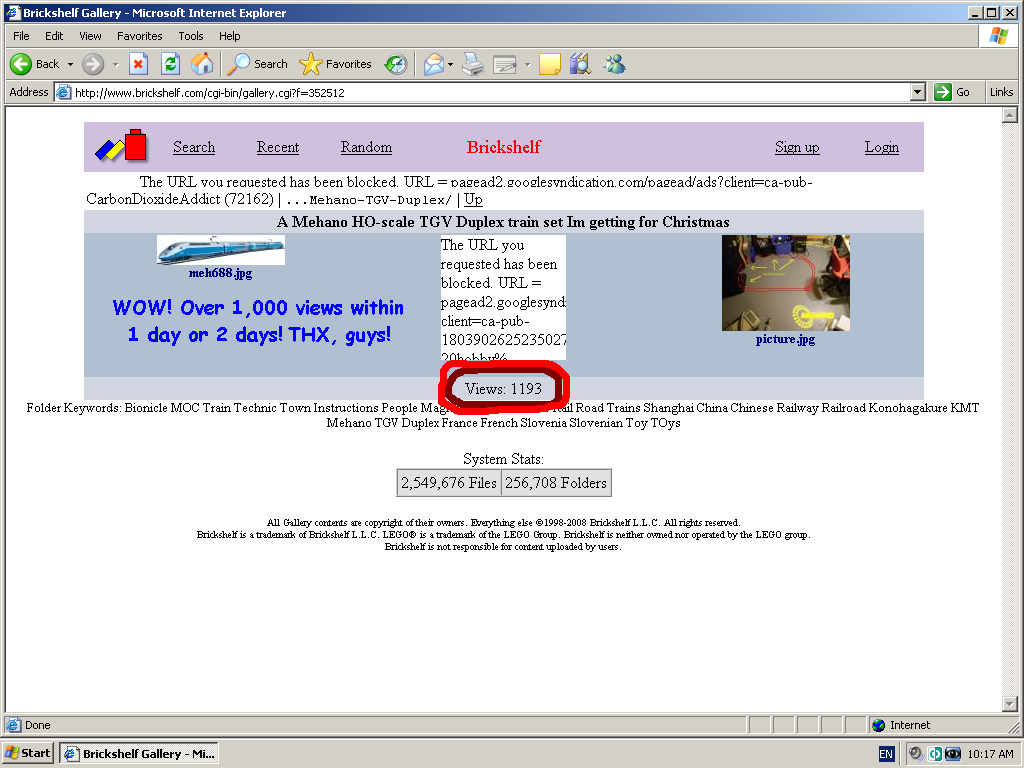The image size is (1024, 768).
Task: Click the Brickshelf brick logo
Action: click(121, 145)
